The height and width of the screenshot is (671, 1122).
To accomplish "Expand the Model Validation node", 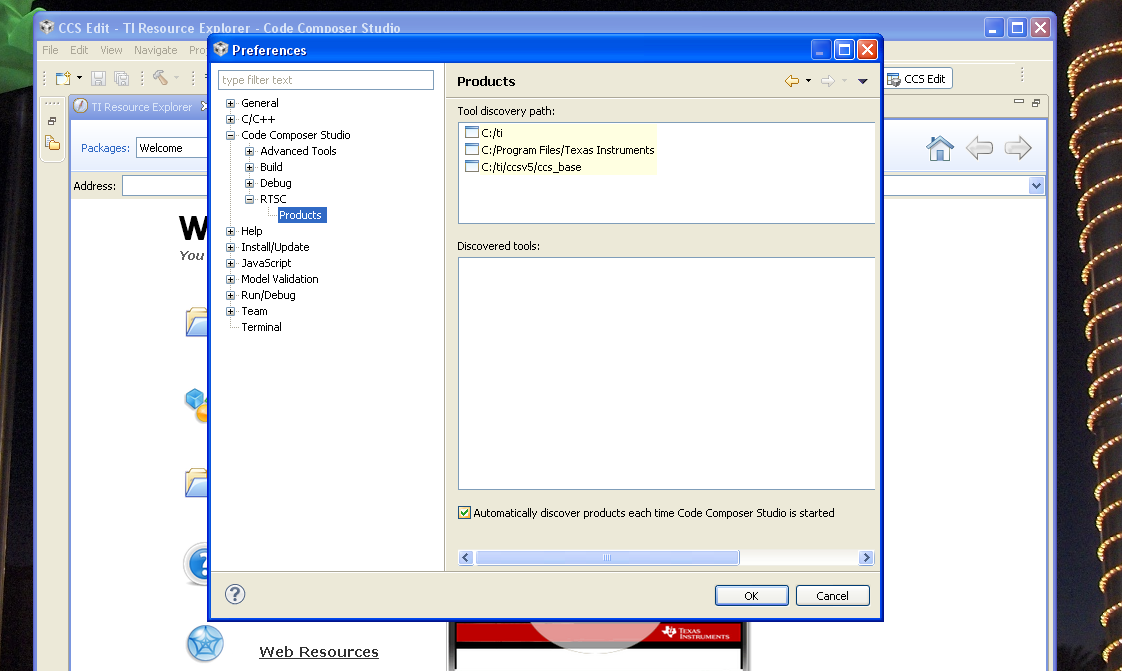I will [x=230, y=279].
